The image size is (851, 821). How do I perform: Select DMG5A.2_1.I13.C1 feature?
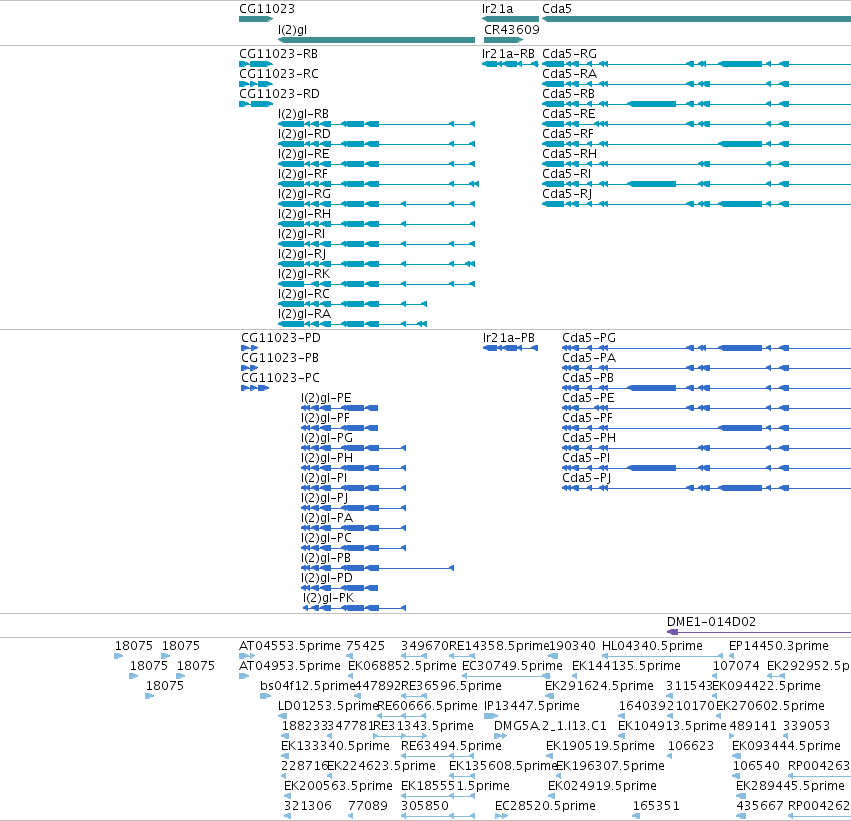[500, 736]
